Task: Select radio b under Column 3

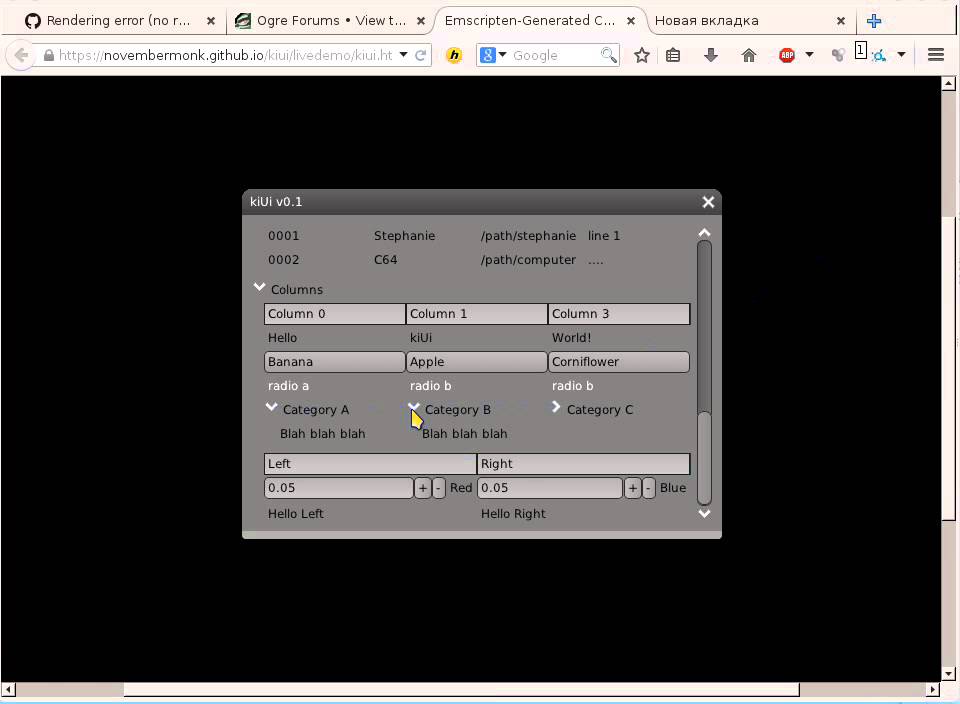Action: click(572, 386)
